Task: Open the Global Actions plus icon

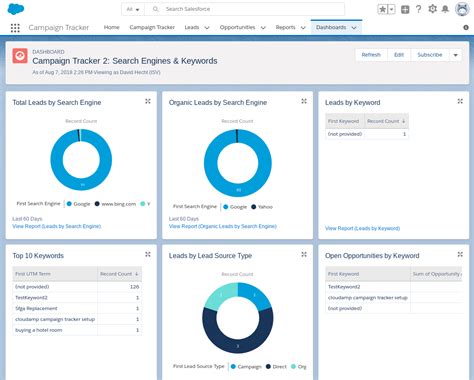Action: pyautogui.click(x=405, y=9)
